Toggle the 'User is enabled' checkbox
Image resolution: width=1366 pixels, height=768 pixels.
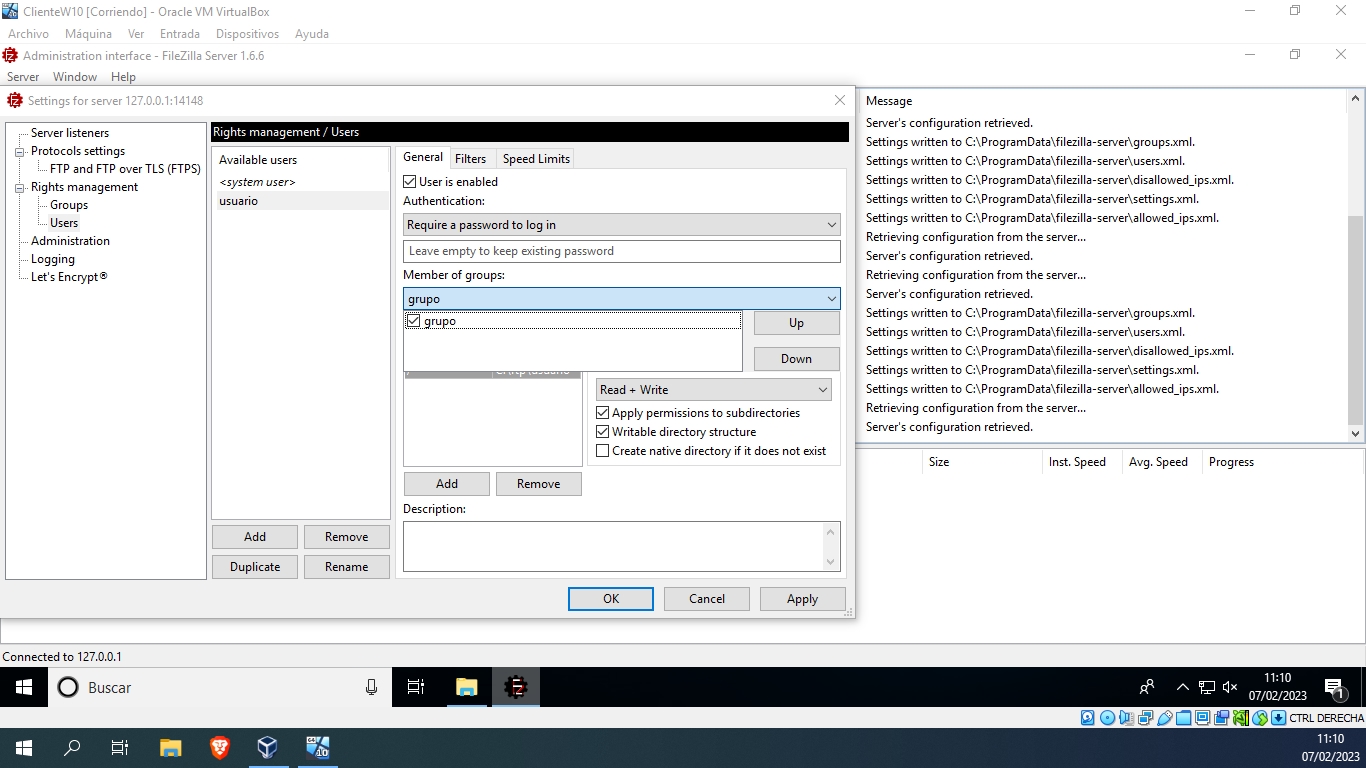click(409, 182)
